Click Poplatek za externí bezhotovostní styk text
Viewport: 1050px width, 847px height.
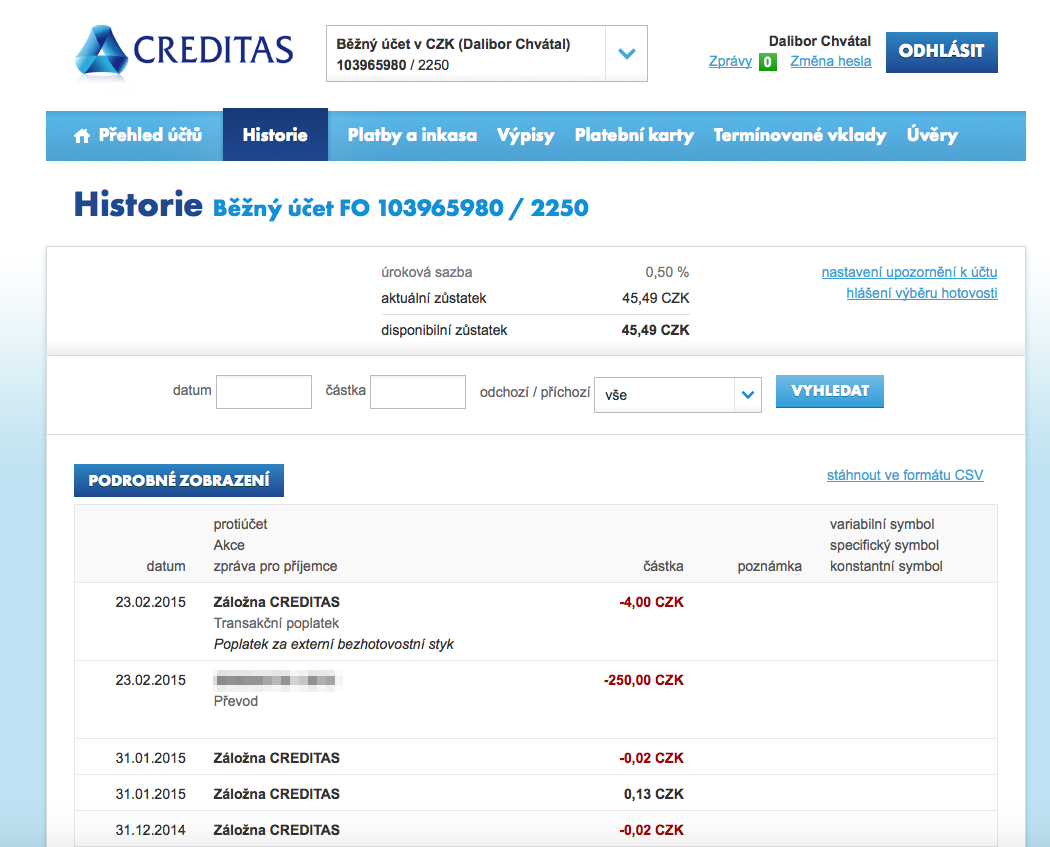click(333, 644)
